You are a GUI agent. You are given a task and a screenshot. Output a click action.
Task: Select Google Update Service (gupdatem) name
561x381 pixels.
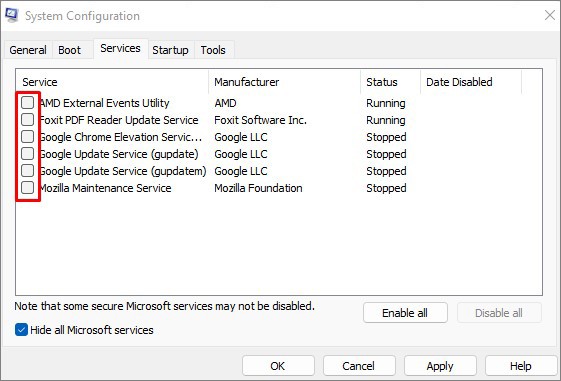pyautogui.click(x=123, y=171)
